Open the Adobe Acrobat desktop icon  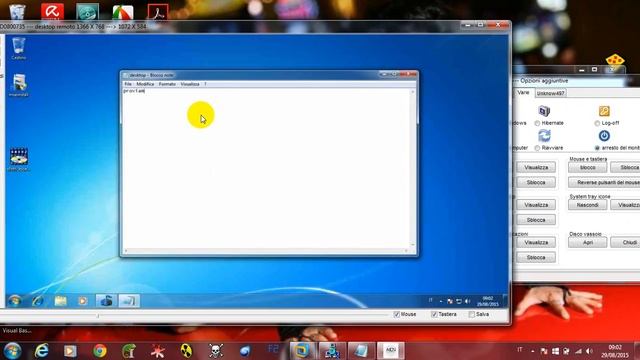pyautogui.click(x=158, y=11)
